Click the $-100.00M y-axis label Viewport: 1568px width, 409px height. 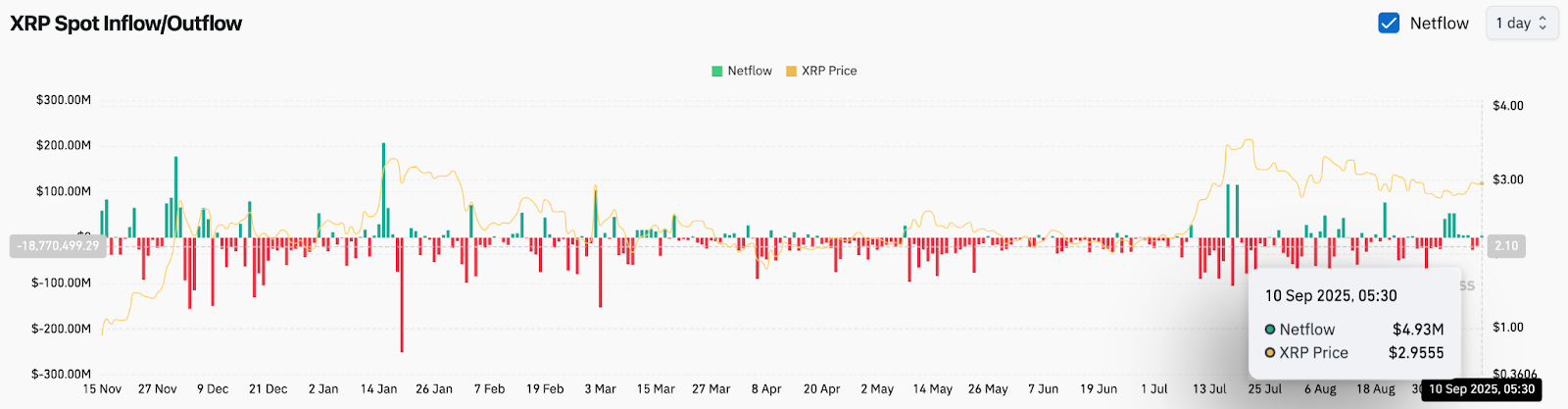pyautogui.click(x=62, y=282)
